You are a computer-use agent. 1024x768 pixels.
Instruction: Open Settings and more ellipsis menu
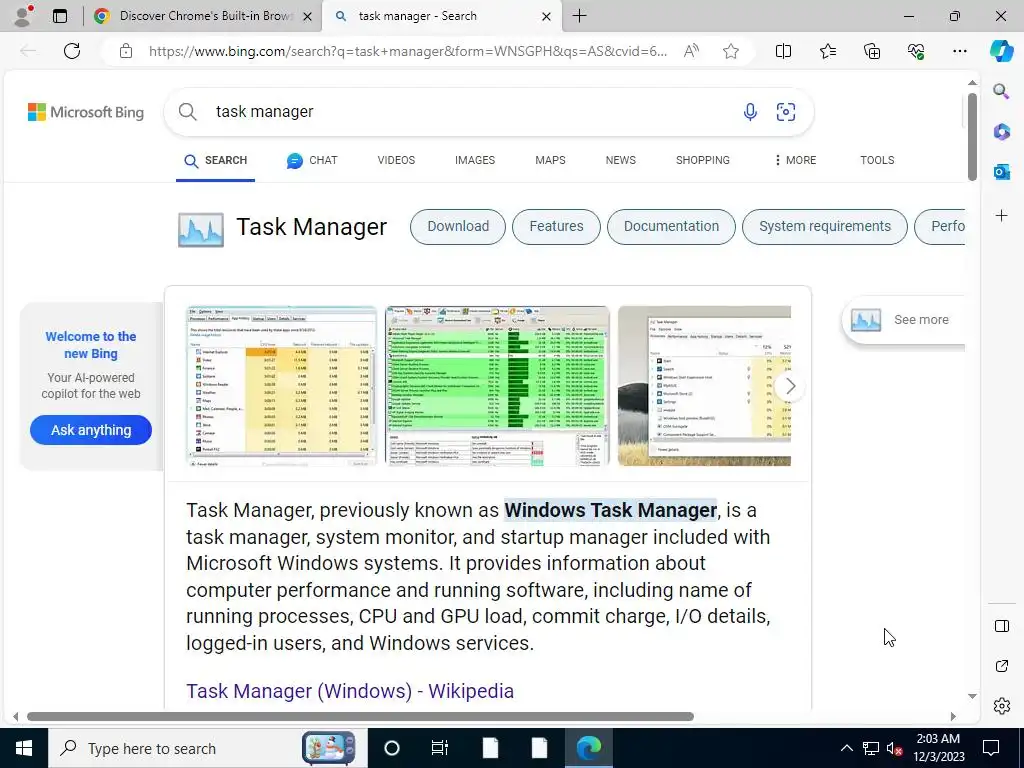(x=959, y=51)
